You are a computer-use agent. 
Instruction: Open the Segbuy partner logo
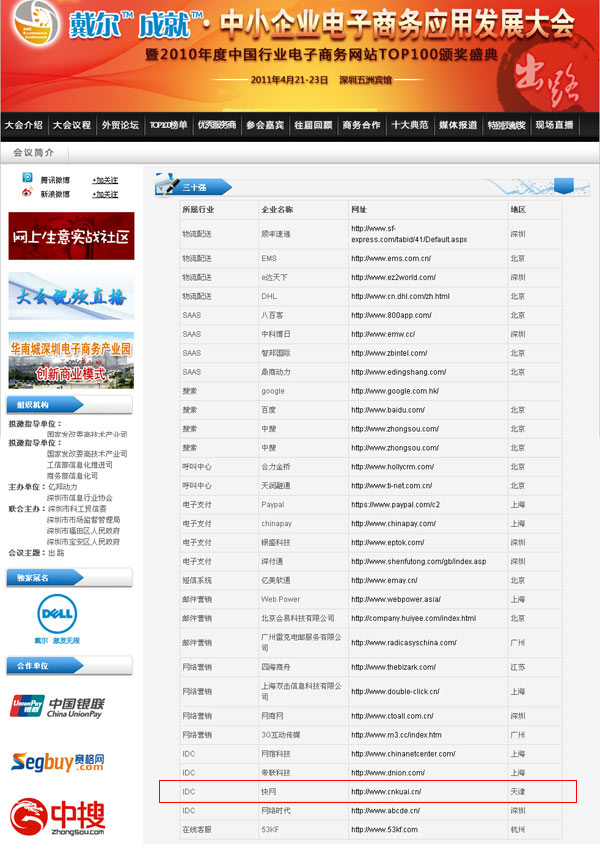click(58, 763)
